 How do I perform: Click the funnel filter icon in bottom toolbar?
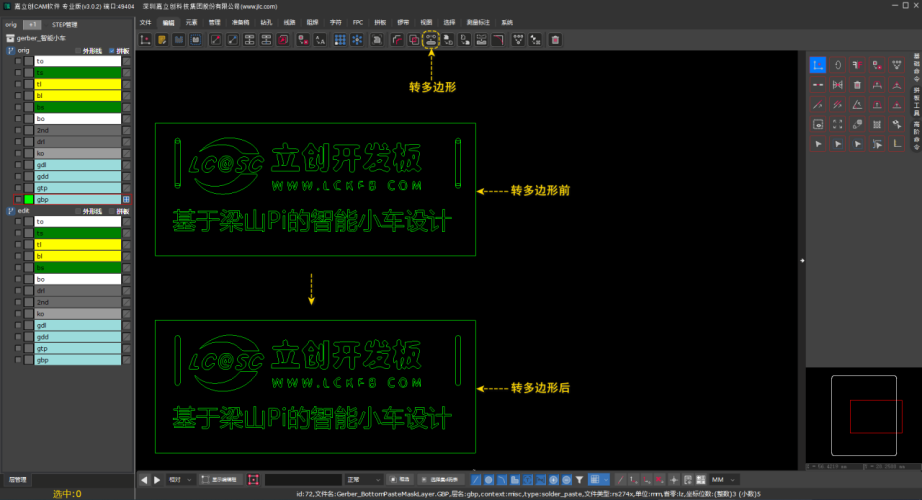tap(579, 480)
